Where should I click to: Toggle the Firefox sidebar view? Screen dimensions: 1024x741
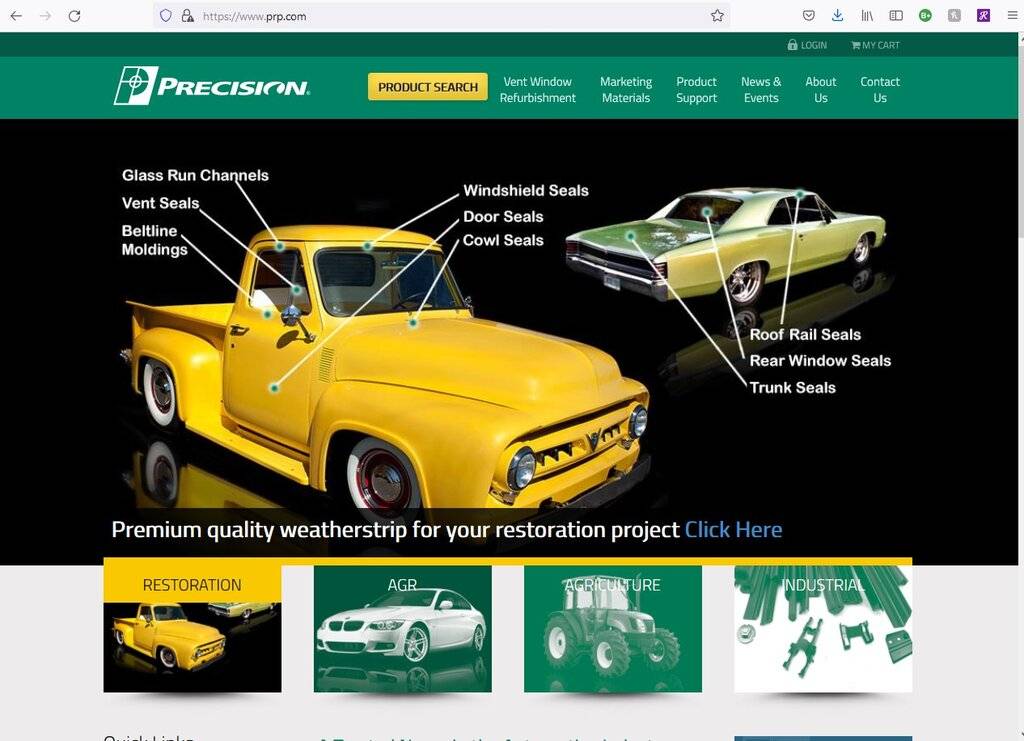pos(896,16)
